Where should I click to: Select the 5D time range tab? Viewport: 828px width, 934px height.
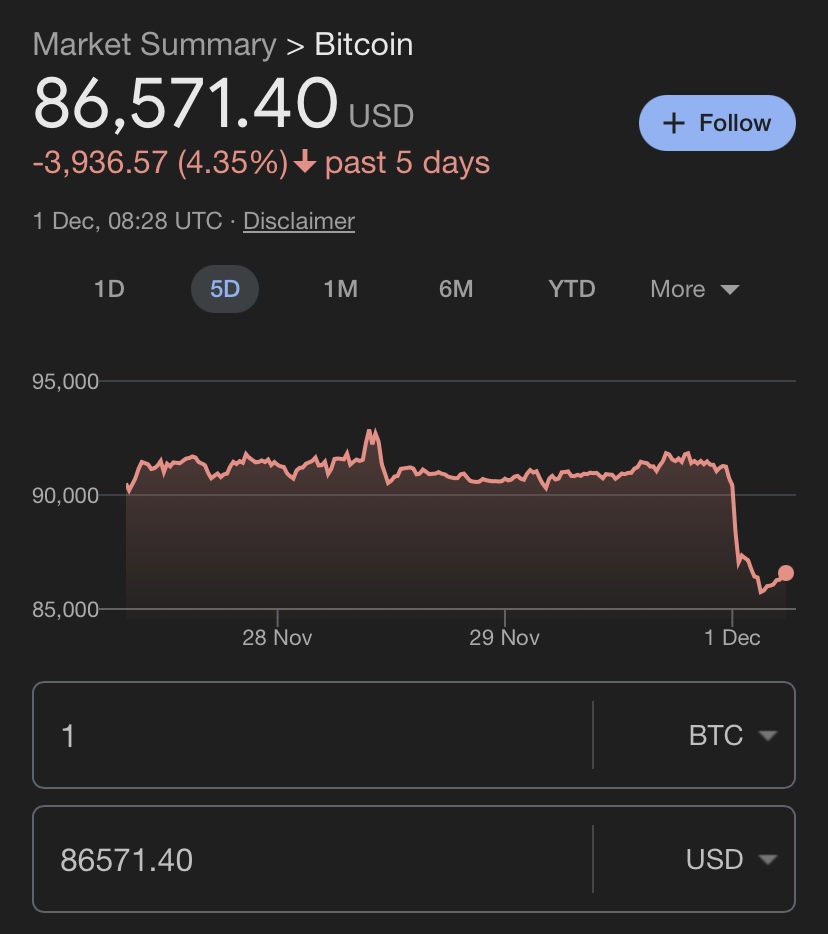225,289
